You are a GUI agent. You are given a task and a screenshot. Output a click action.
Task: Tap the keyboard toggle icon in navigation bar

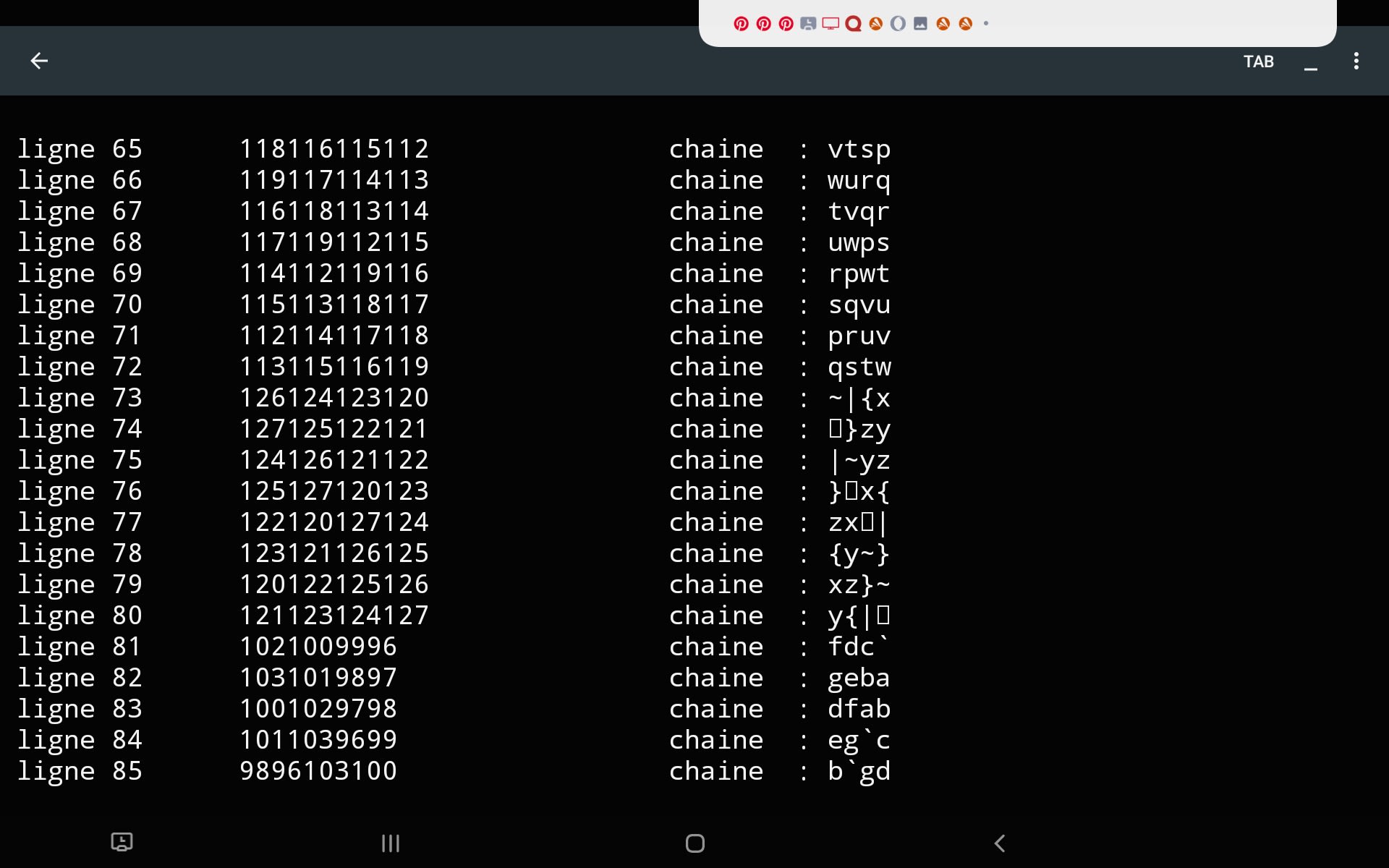point(122,842)
